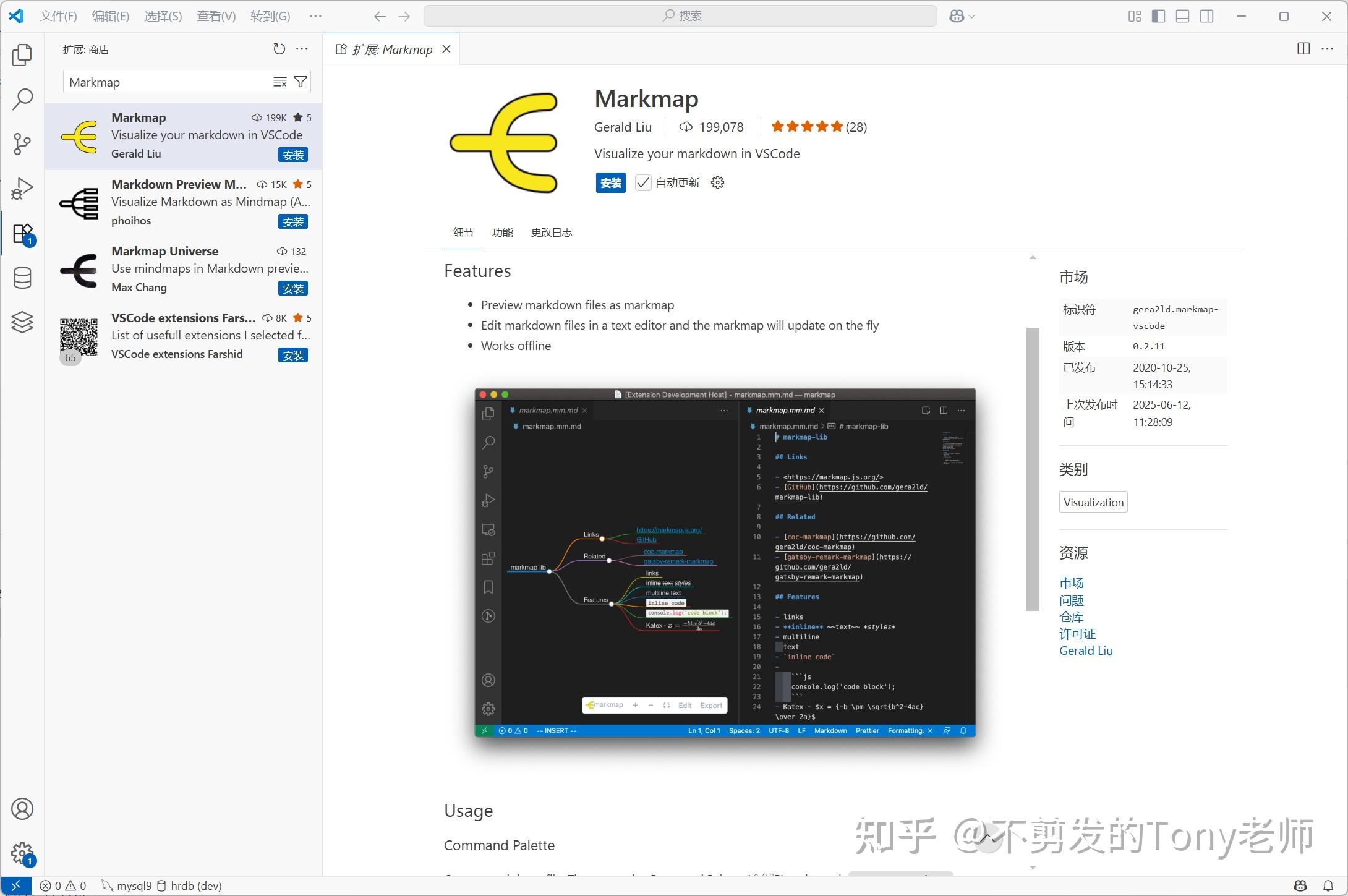Image resolution: width=1348 pixels, height=896 pixels.
Task: Open the Source Control view
Action: coord(22,143)
